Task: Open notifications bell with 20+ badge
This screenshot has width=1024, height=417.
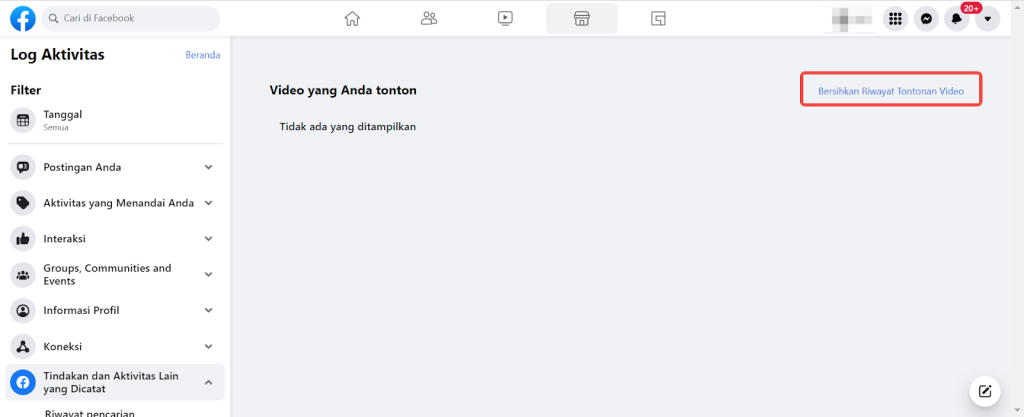Action: [x=957, y=19]
